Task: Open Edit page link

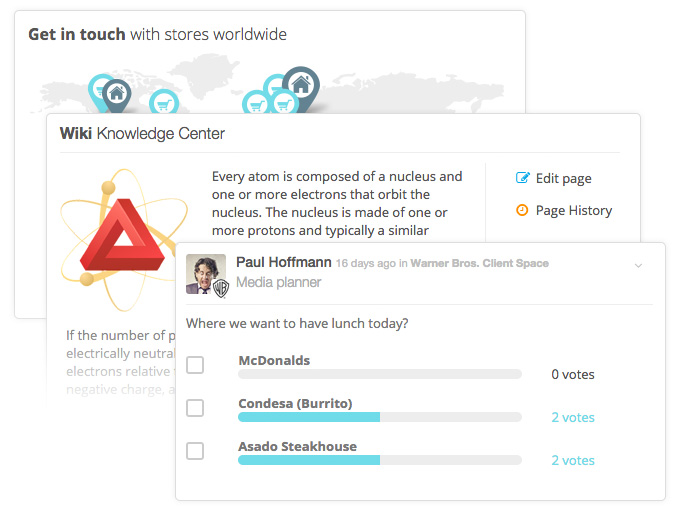Action: (563, 179)
